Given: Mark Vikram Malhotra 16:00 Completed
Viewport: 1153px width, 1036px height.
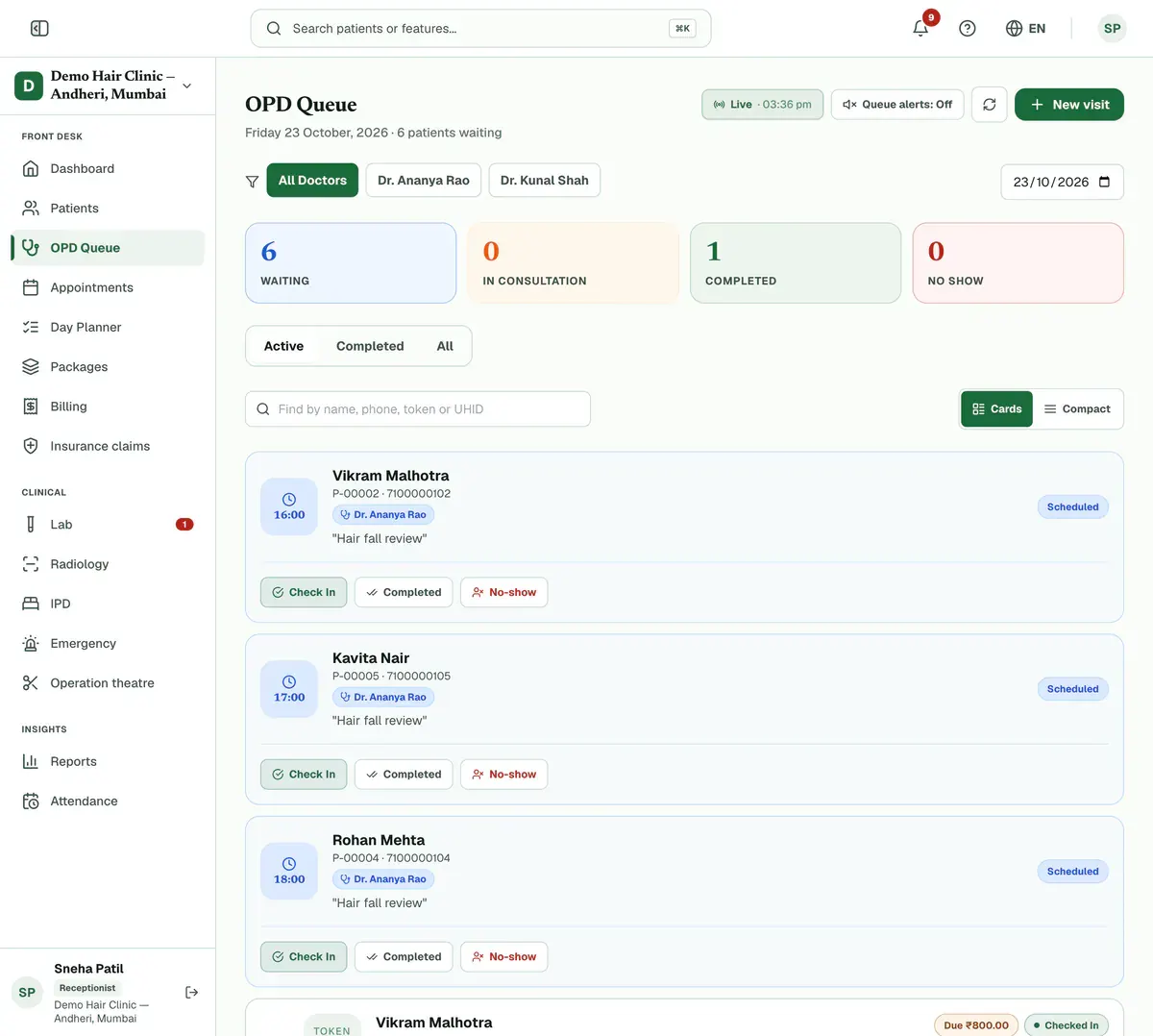Looking at the screenshot, I should [x=404, y=592].
